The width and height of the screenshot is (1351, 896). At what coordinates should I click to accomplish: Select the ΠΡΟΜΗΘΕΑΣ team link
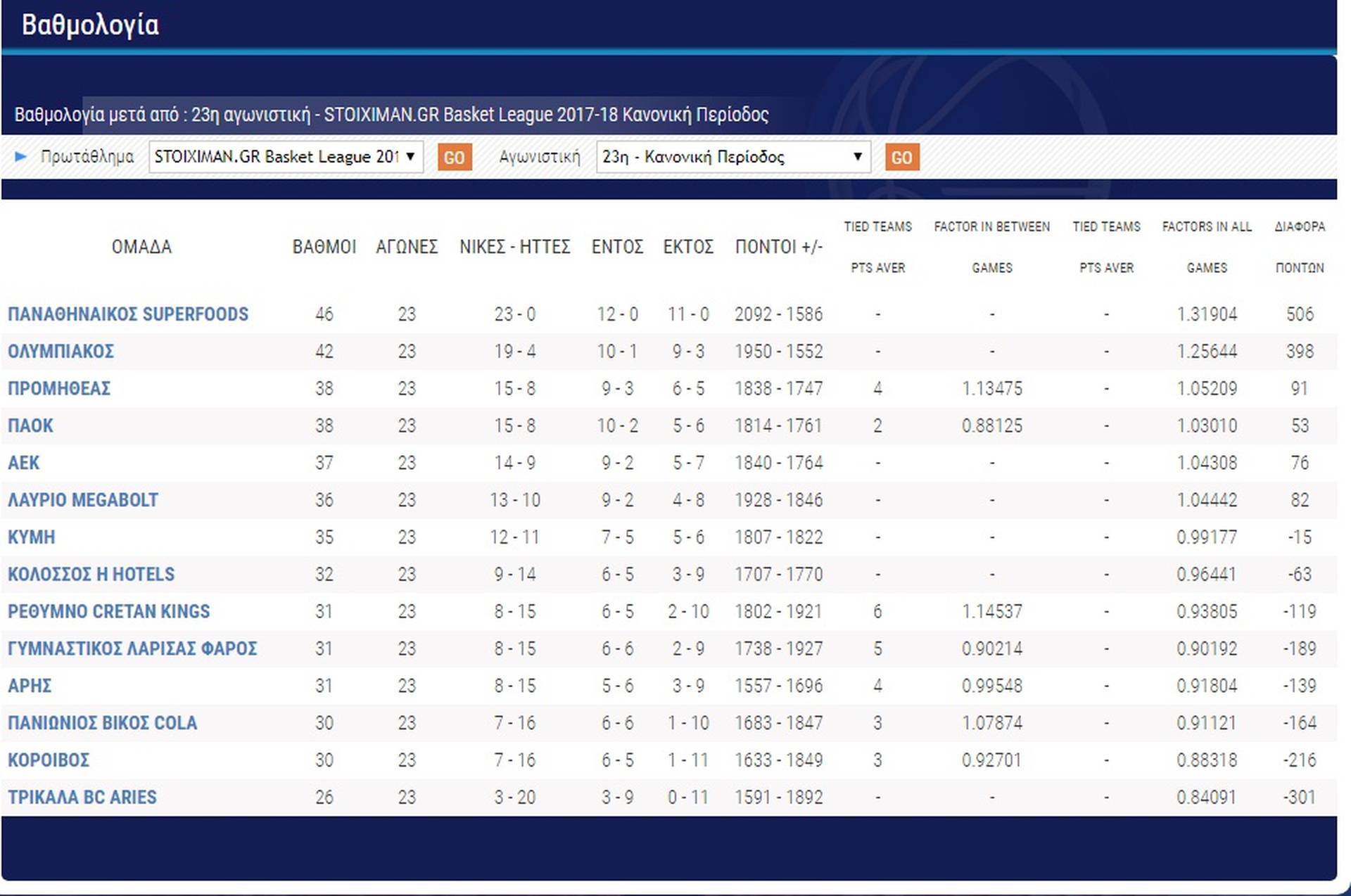point(59,388)
